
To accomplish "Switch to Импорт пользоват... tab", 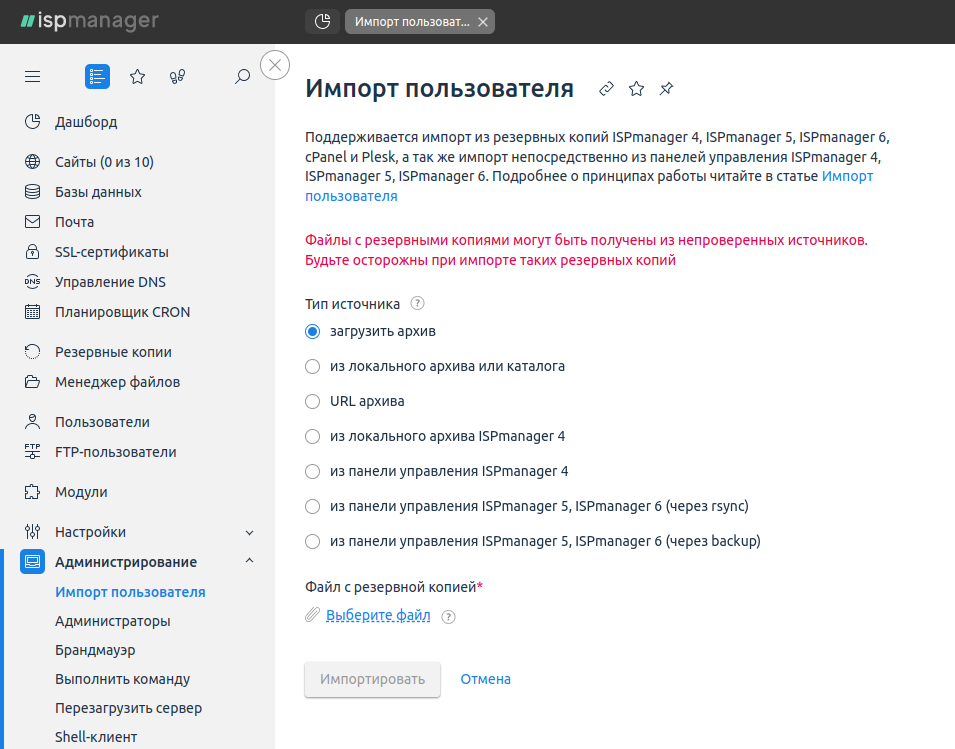I will click(x=412, y=22).
